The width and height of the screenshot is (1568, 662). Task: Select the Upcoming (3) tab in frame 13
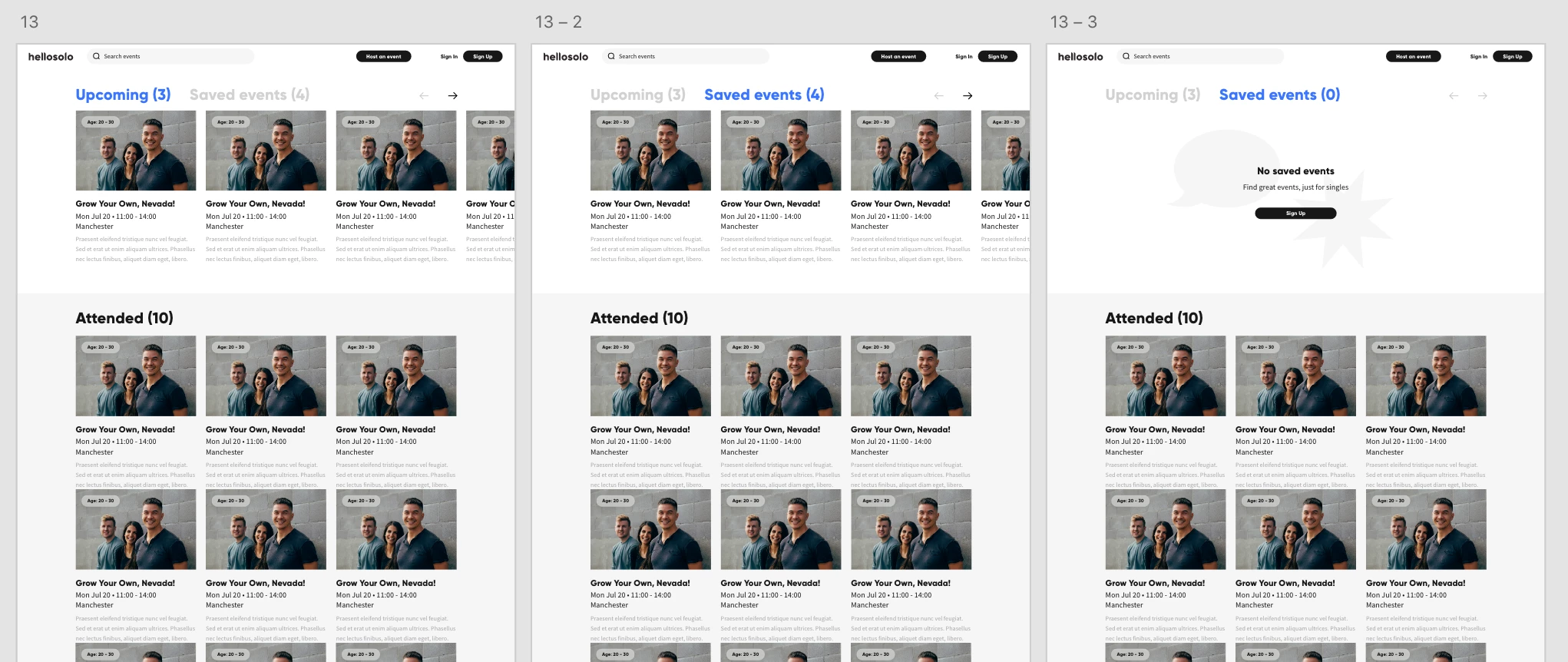pos(123,94)
